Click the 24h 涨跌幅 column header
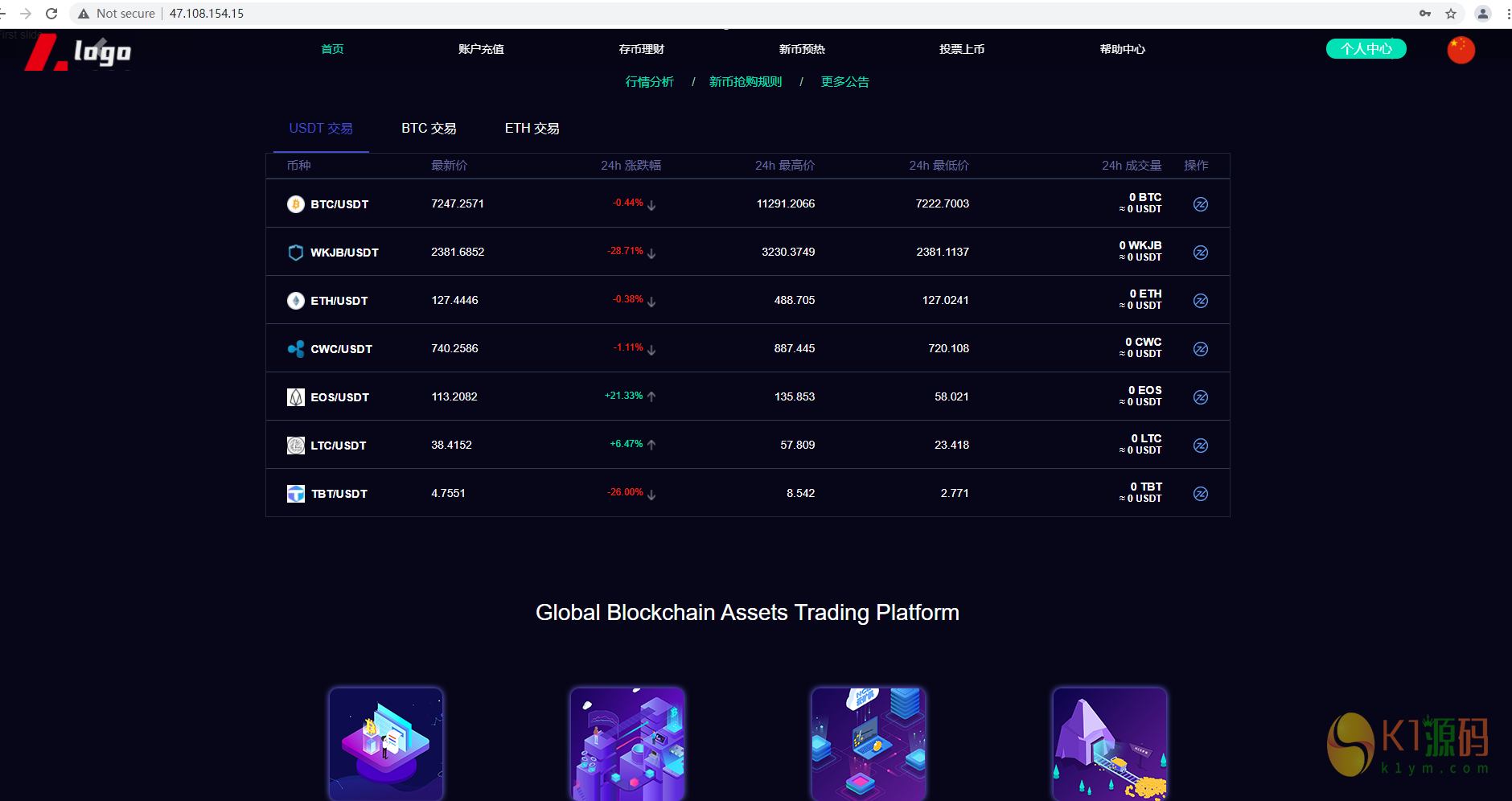 [631, 166]
